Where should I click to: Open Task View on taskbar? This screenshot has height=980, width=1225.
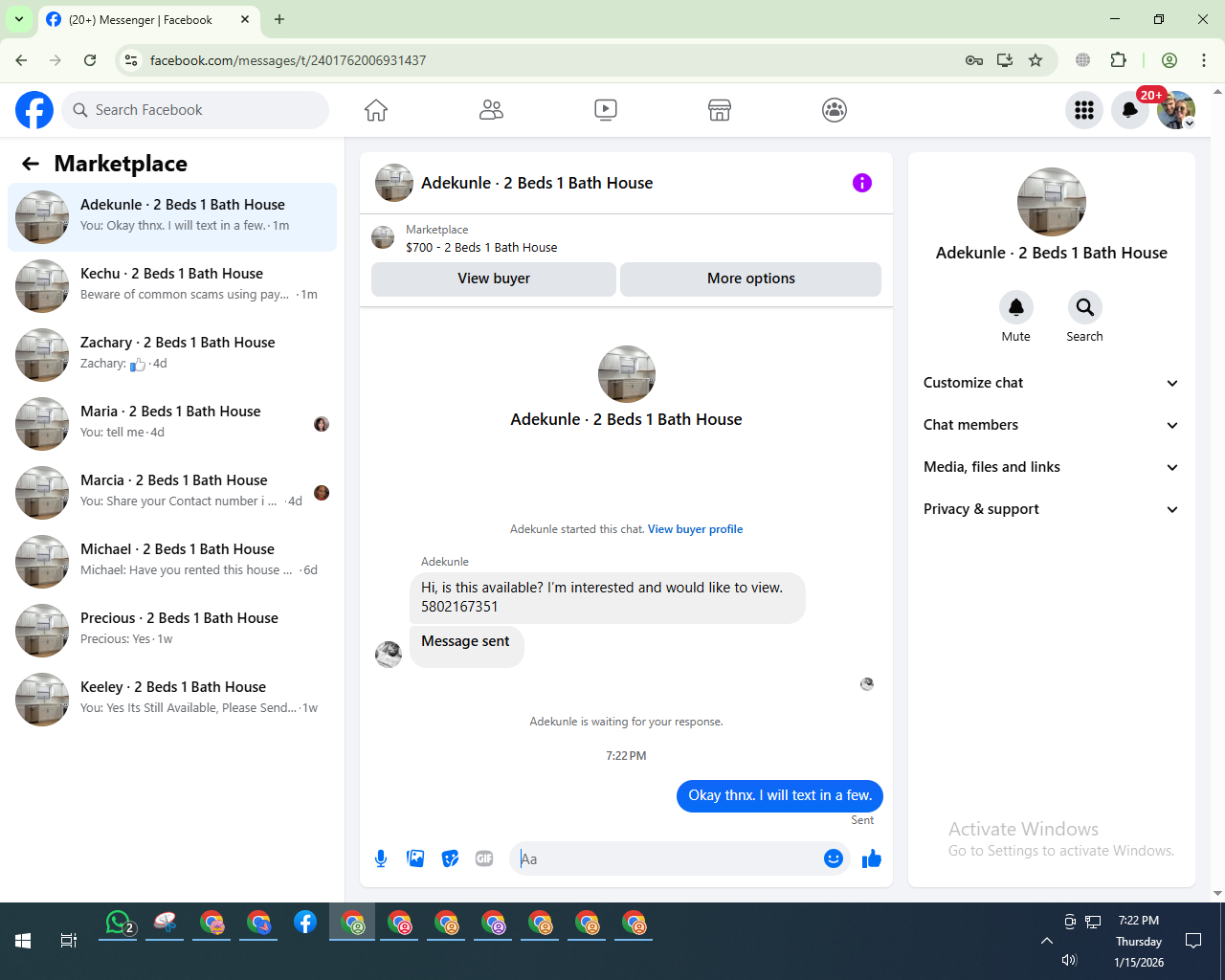(69, 941)
